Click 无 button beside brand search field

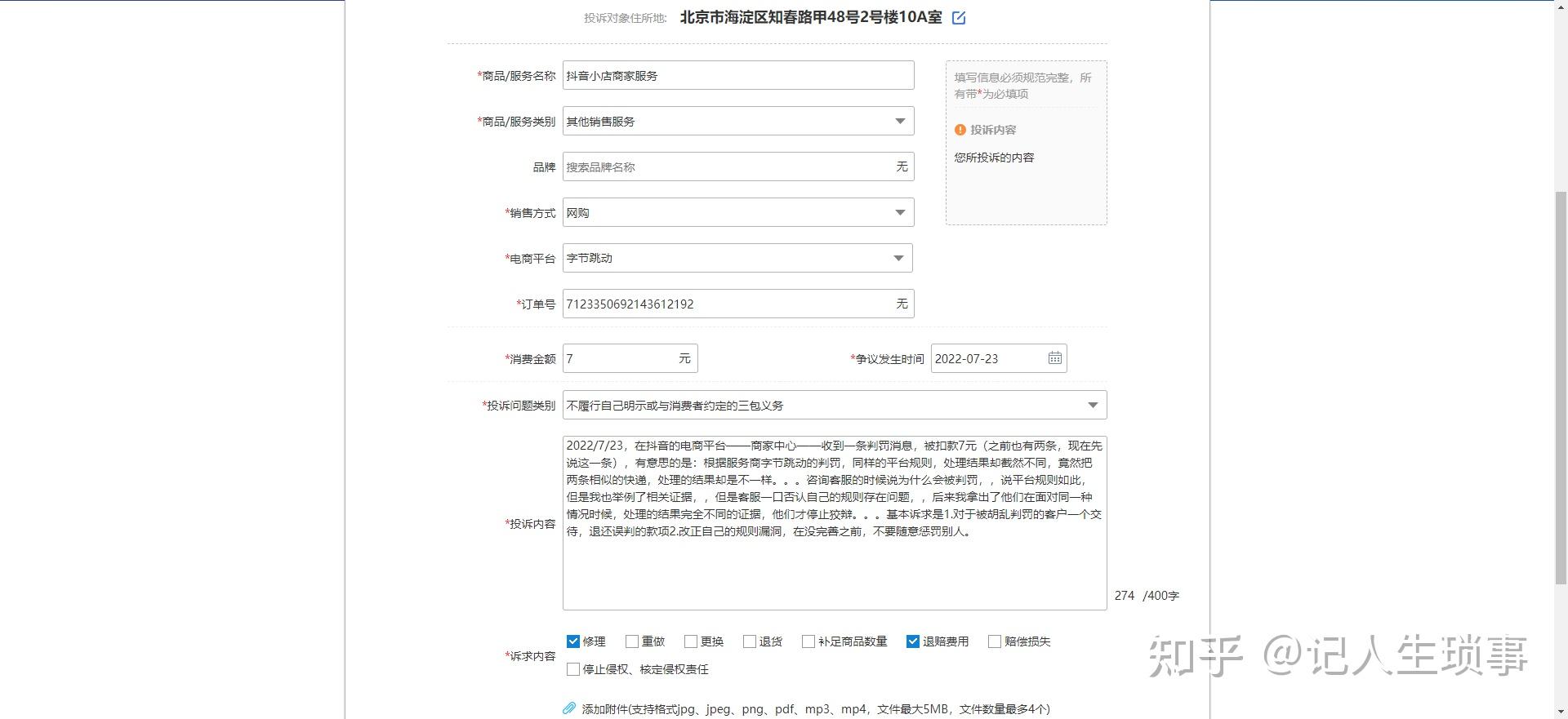pyautogui.click(x=902, y=166)
